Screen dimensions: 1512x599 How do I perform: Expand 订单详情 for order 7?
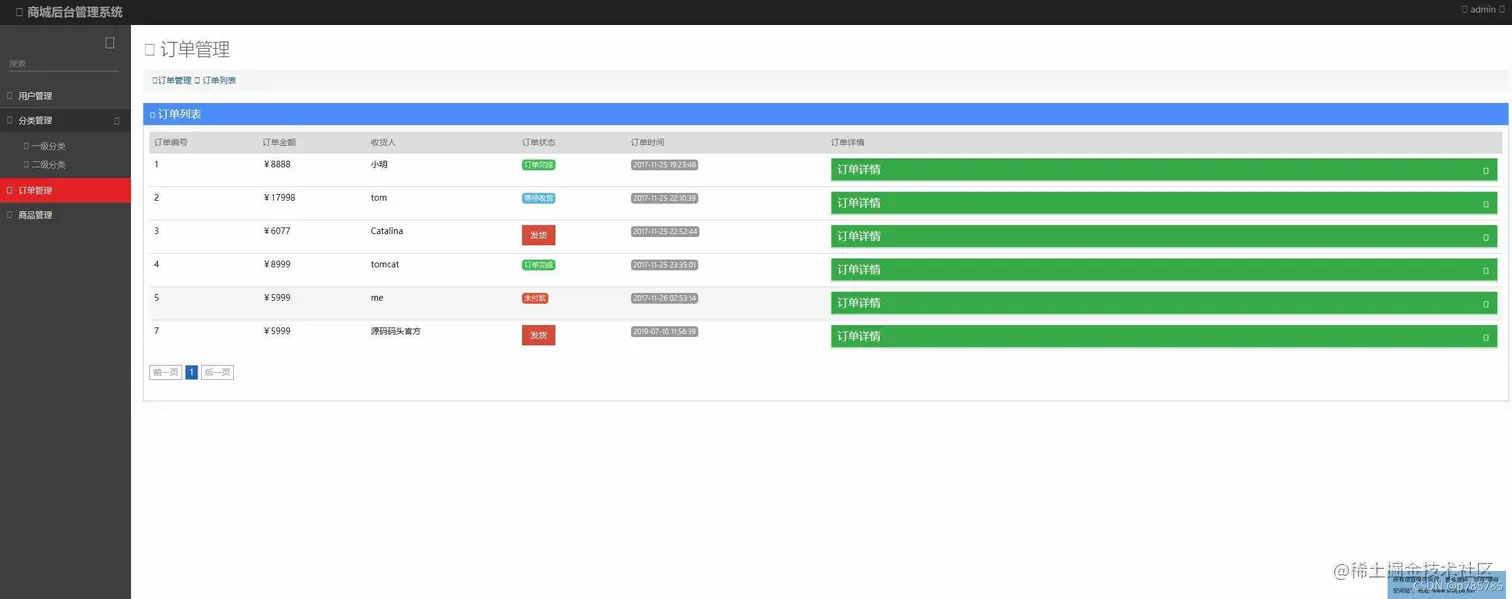click(x=1164, y=337)
